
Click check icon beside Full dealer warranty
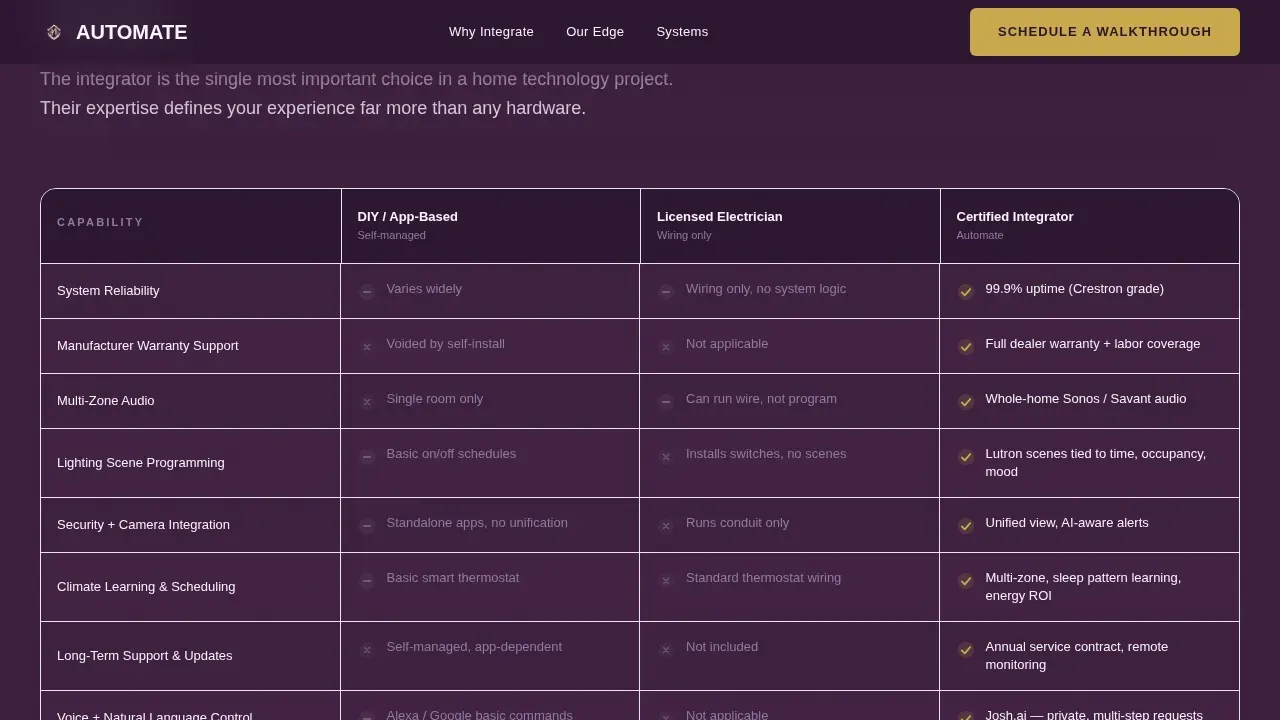[x=966, y=347]
